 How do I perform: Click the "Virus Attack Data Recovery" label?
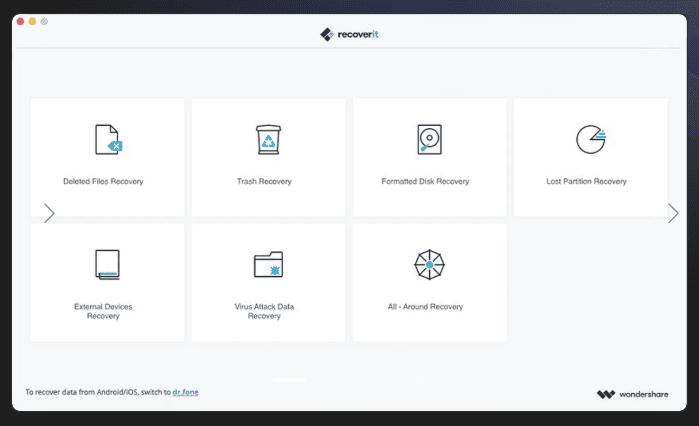point(264,311)
